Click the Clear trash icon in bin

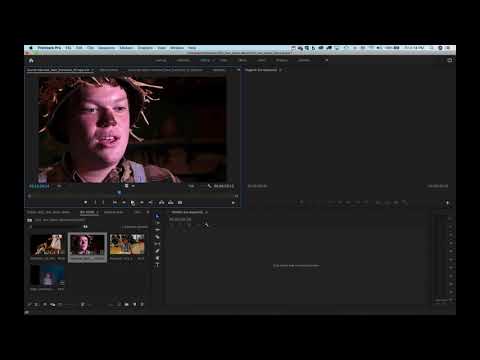(142, 304)
